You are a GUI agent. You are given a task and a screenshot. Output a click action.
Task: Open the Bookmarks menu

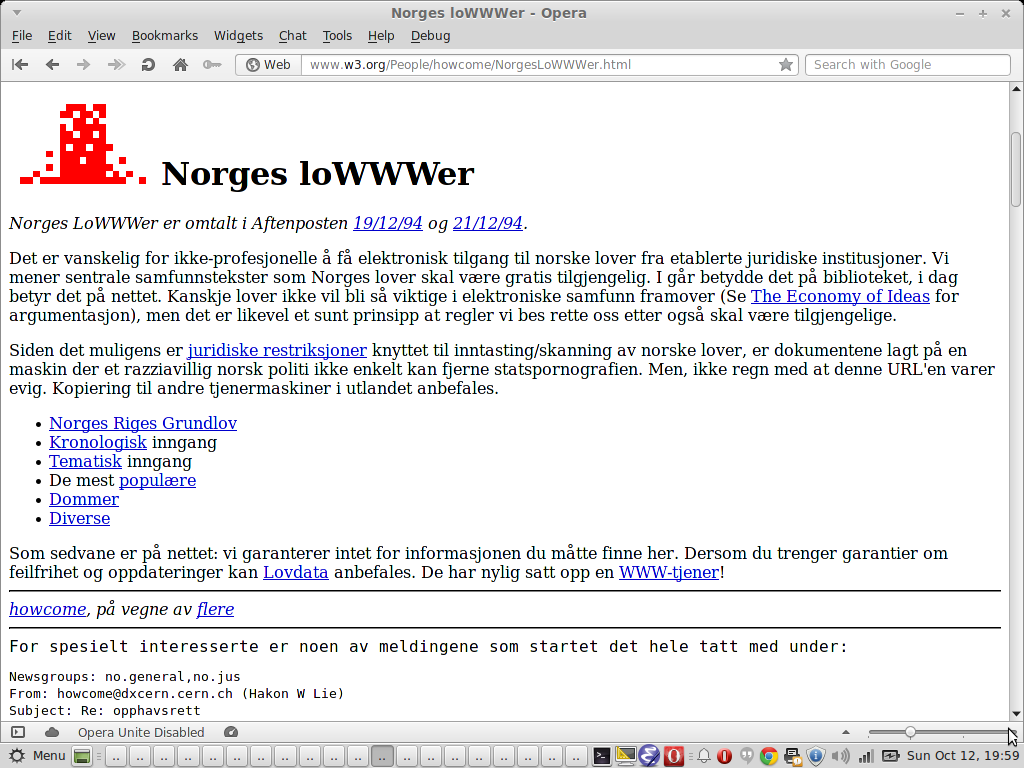(x=165, y=36)
